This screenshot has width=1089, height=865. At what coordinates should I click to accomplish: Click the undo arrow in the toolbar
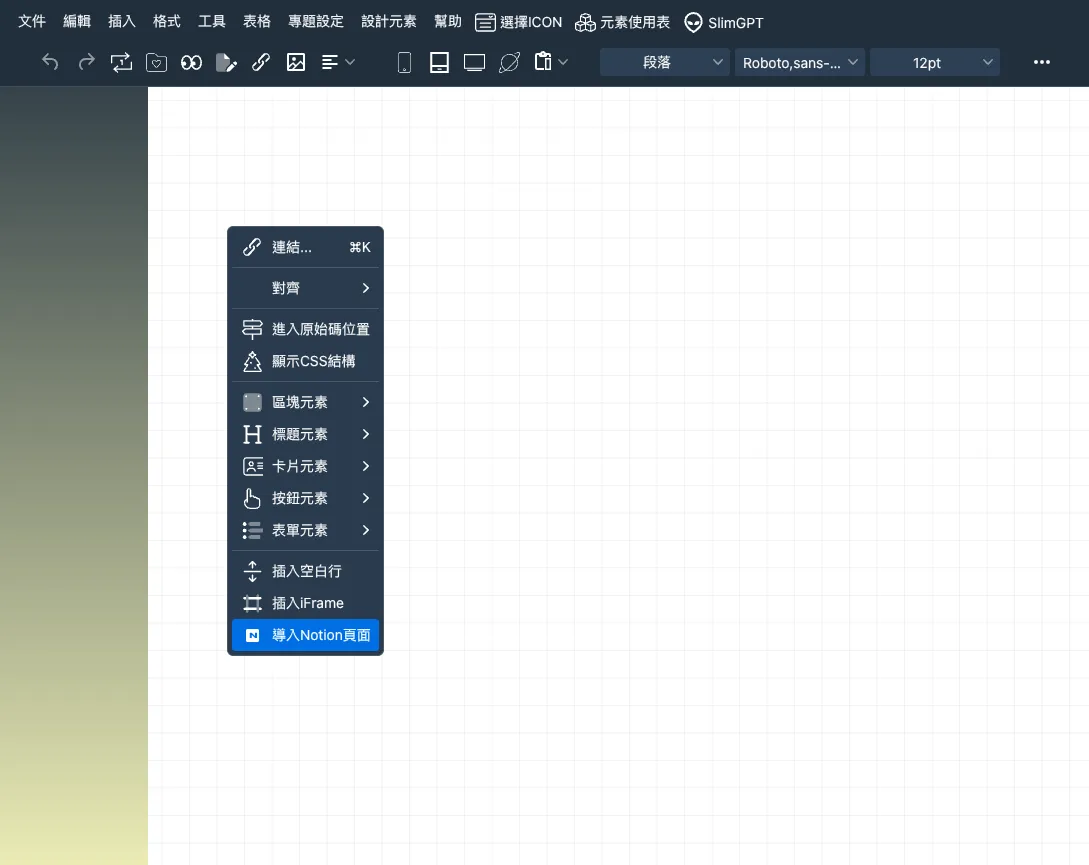coord(50,62)
